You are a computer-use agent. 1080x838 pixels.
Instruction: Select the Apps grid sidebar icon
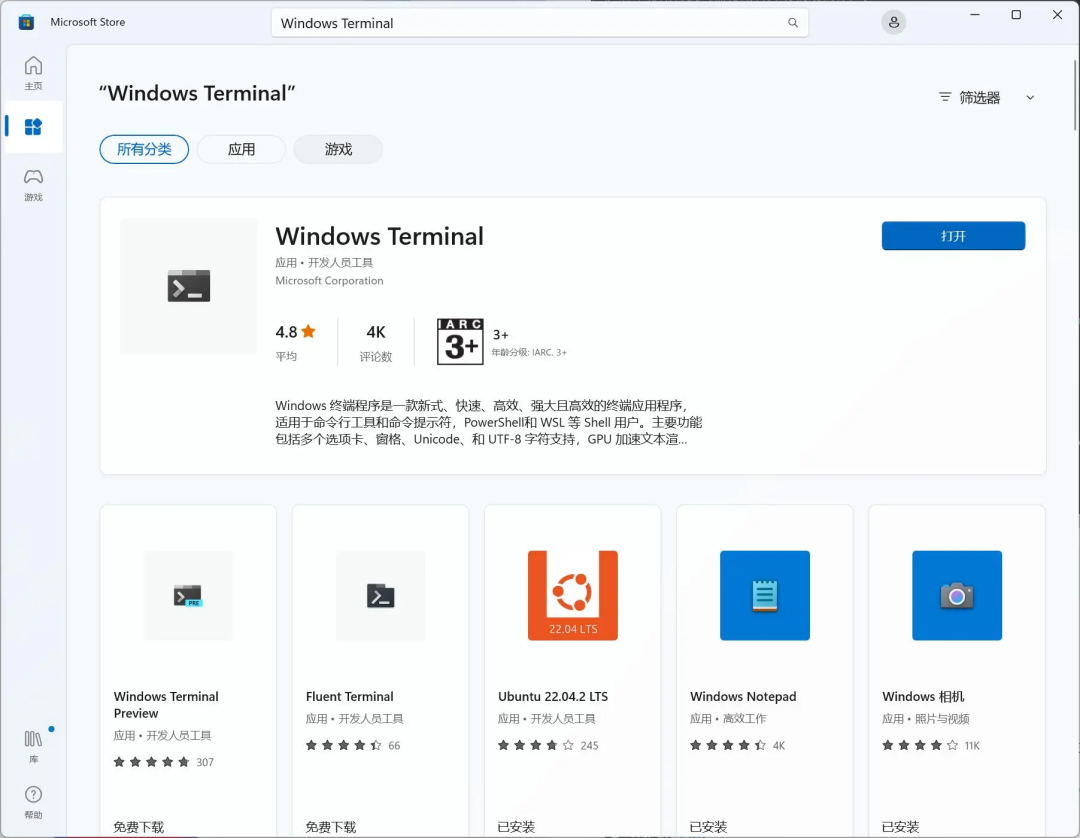tap(33, 127)
